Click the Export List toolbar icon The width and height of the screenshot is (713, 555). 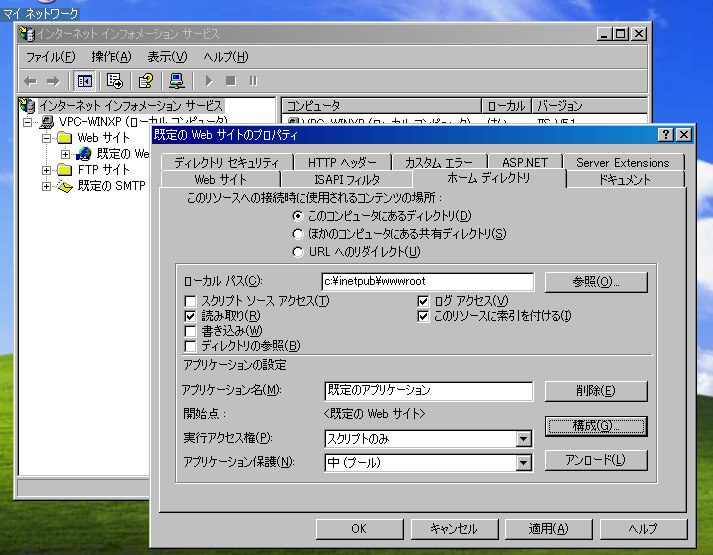[x=114, y=81]
